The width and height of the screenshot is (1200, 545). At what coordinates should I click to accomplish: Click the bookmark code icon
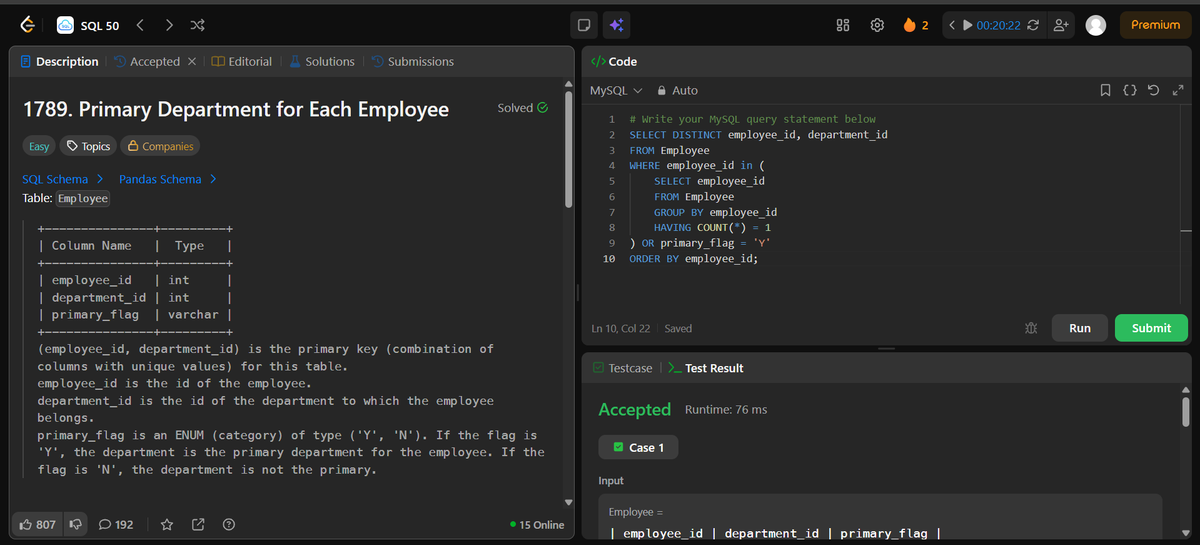1105,91
